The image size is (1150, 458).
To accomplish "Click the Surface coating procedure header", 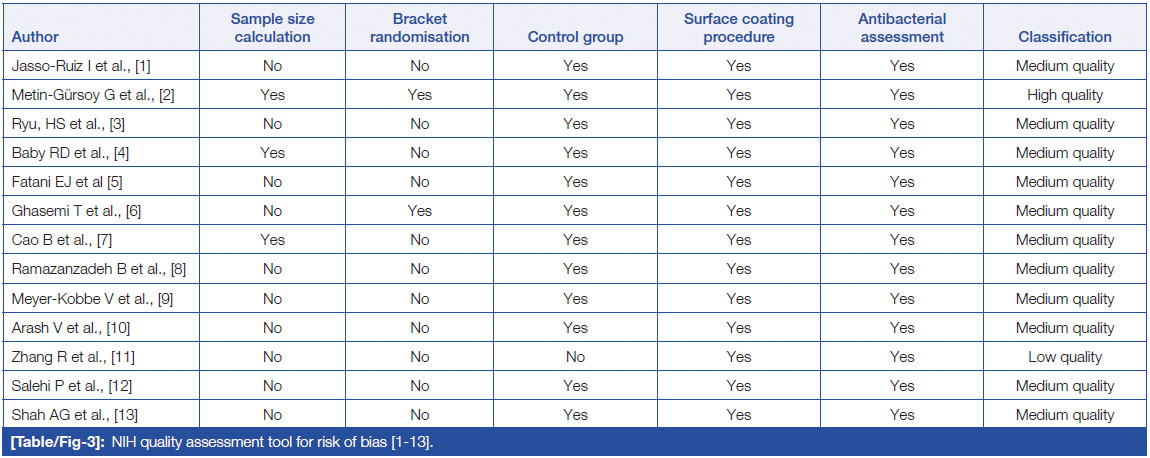I will click(x=738, y=28).
